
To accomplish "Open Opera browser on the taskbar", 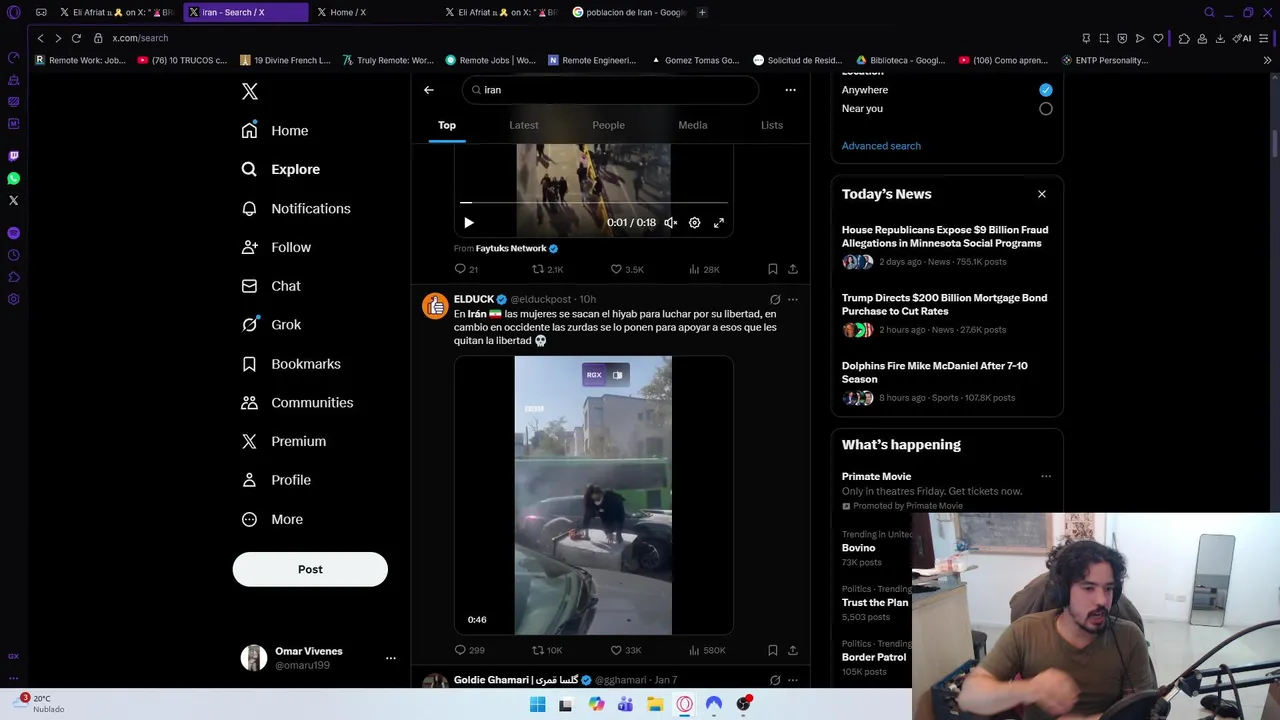I will tap(684, 704).
